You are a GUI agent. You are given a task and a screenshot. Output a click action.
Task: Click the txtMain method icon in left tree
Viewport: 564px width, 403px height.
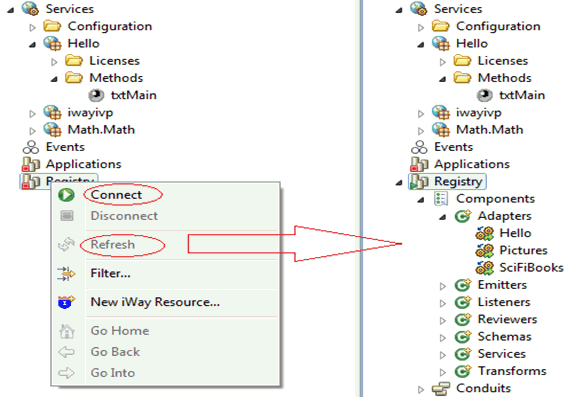click(96, 95)
